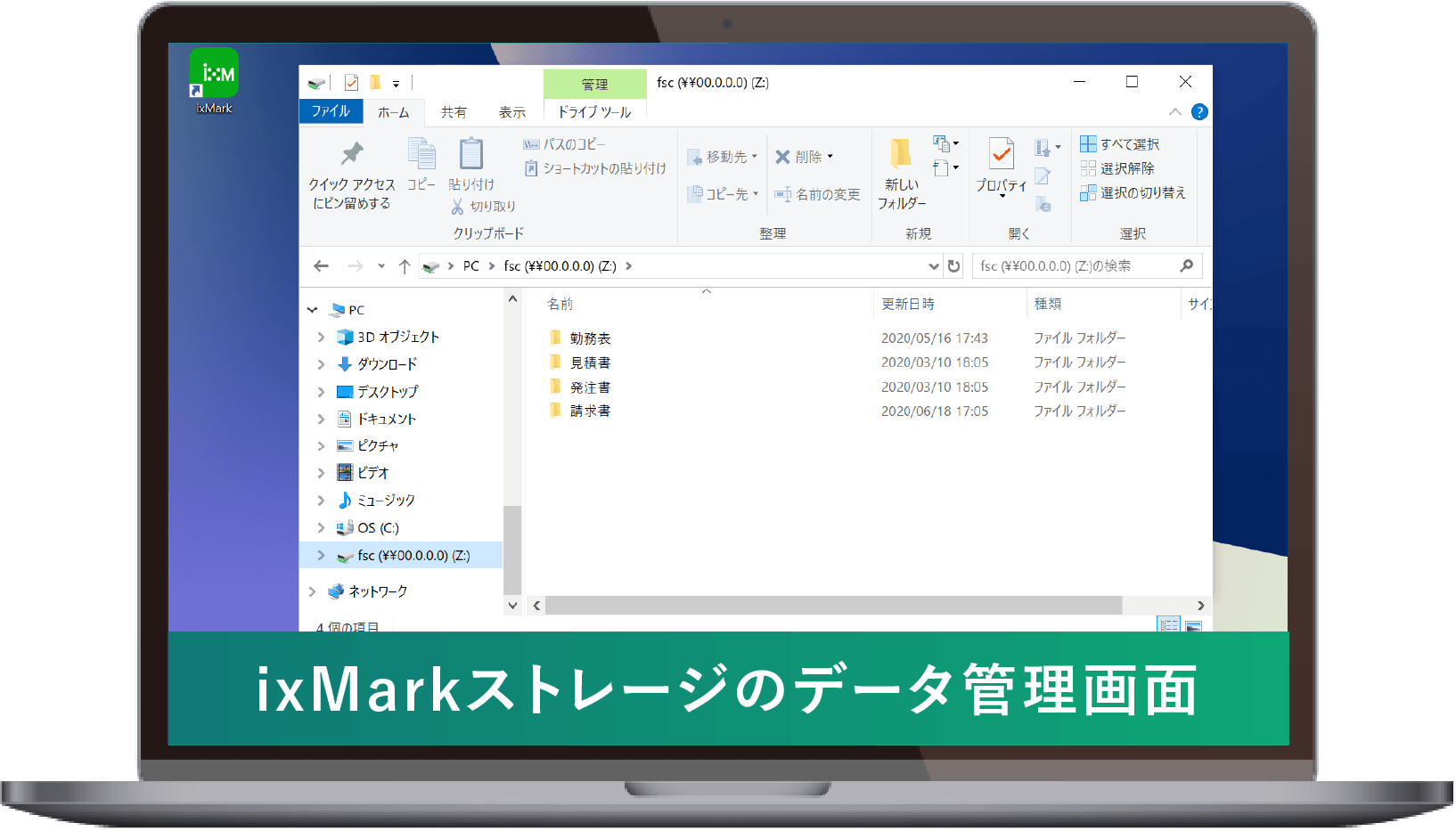The image size is (1456, 831).
Task: Collapse the ribbon with the chevron
Action: pos(1175,112)
